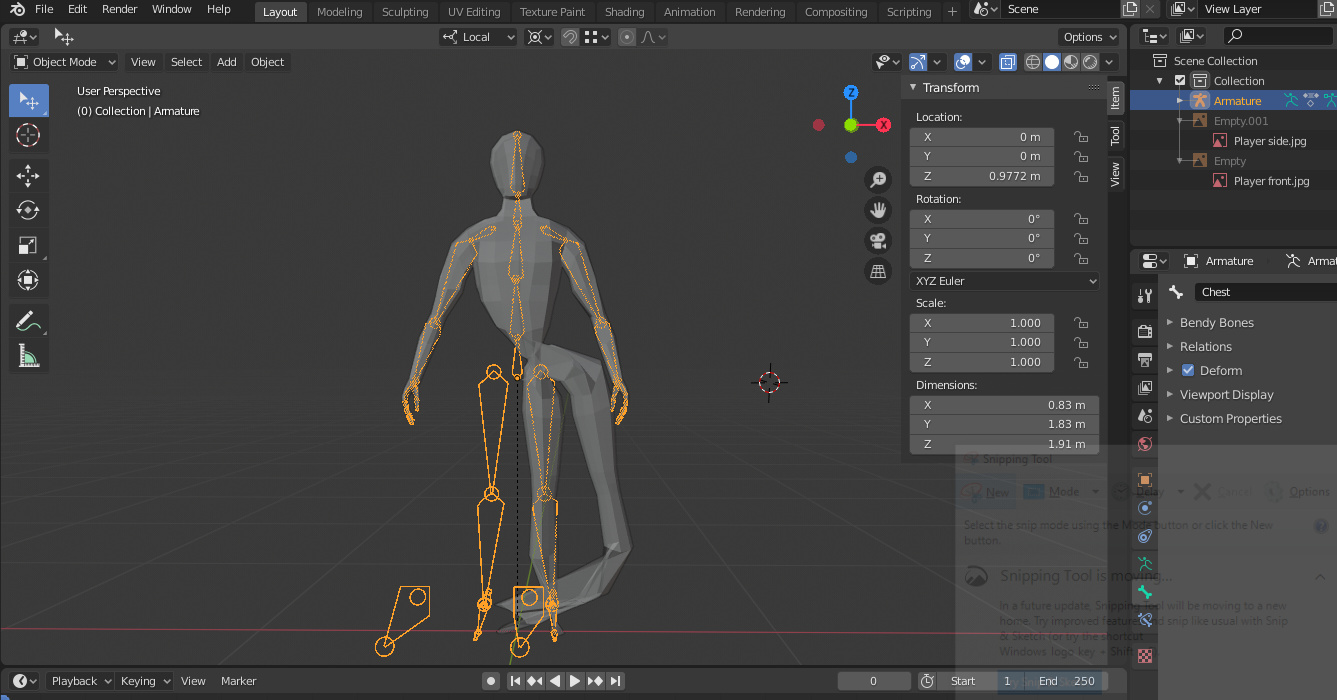The image size is (1337, 700).
Task: Open the transform orientation dropdown showing Local
Action: point(477,36)
